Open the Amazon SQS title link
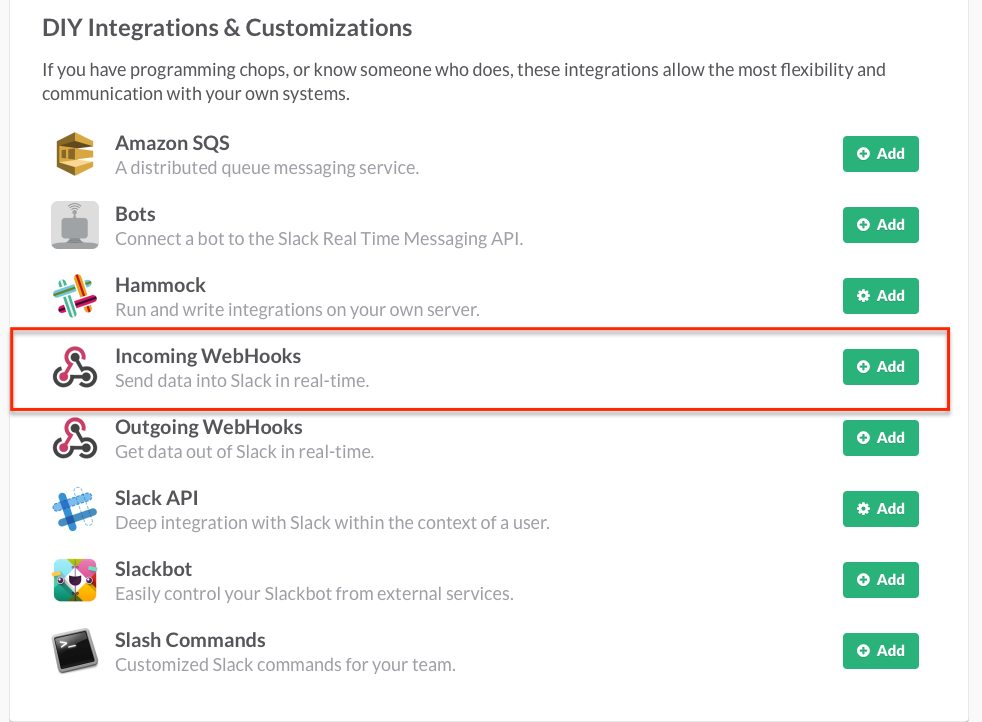The image size is (982, 722). [172, 142]
